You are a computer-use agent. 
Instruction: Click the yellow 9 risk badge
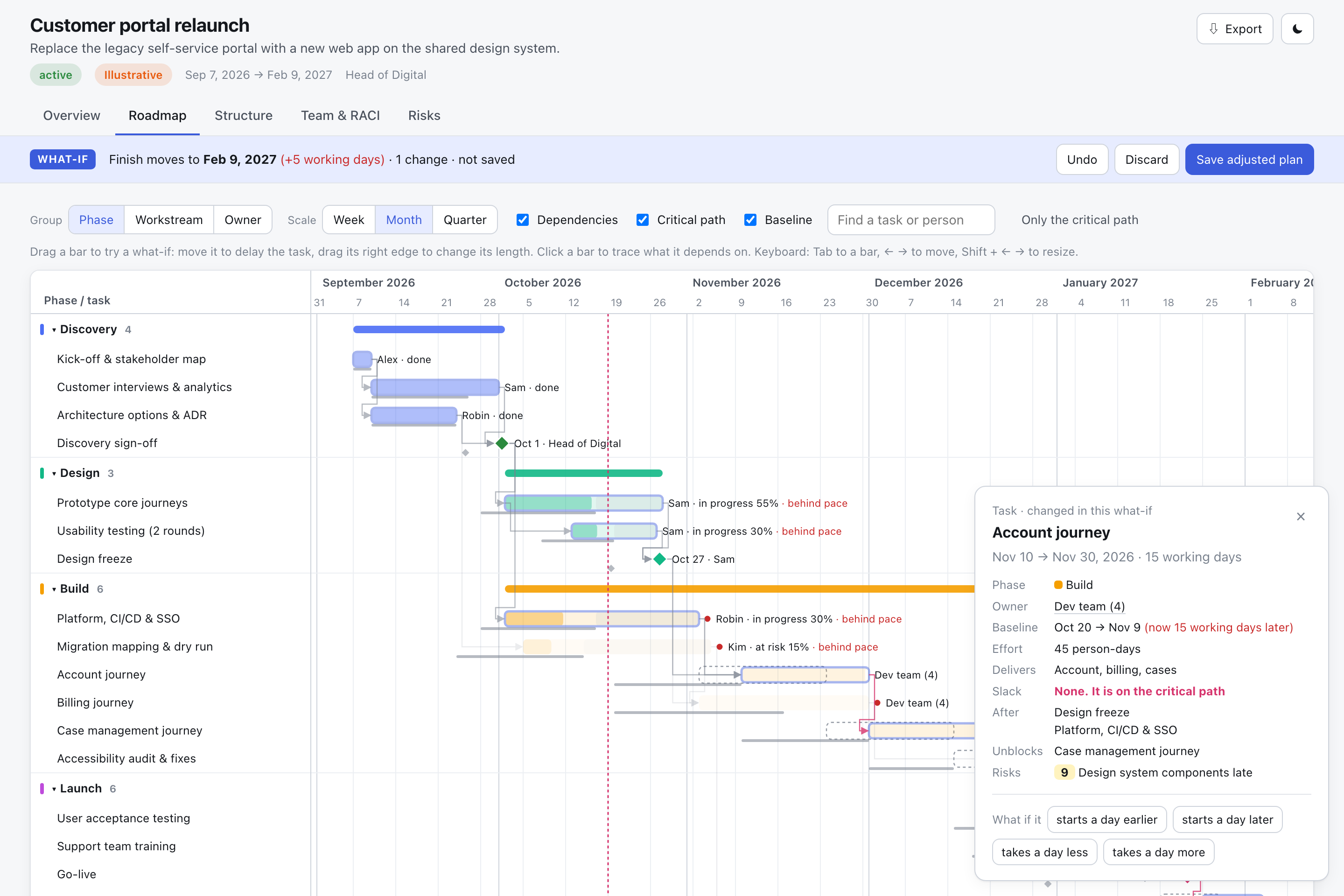1064,773
